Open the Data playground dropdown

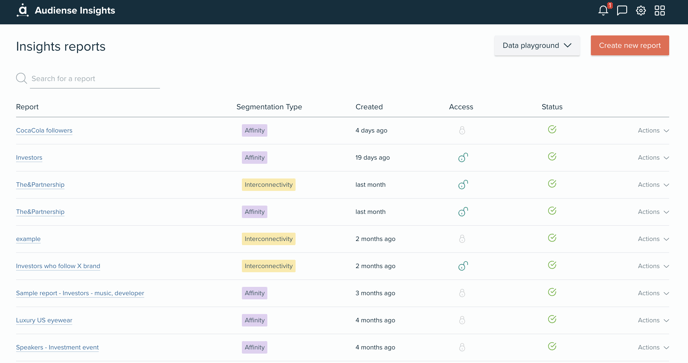[537, 46]
